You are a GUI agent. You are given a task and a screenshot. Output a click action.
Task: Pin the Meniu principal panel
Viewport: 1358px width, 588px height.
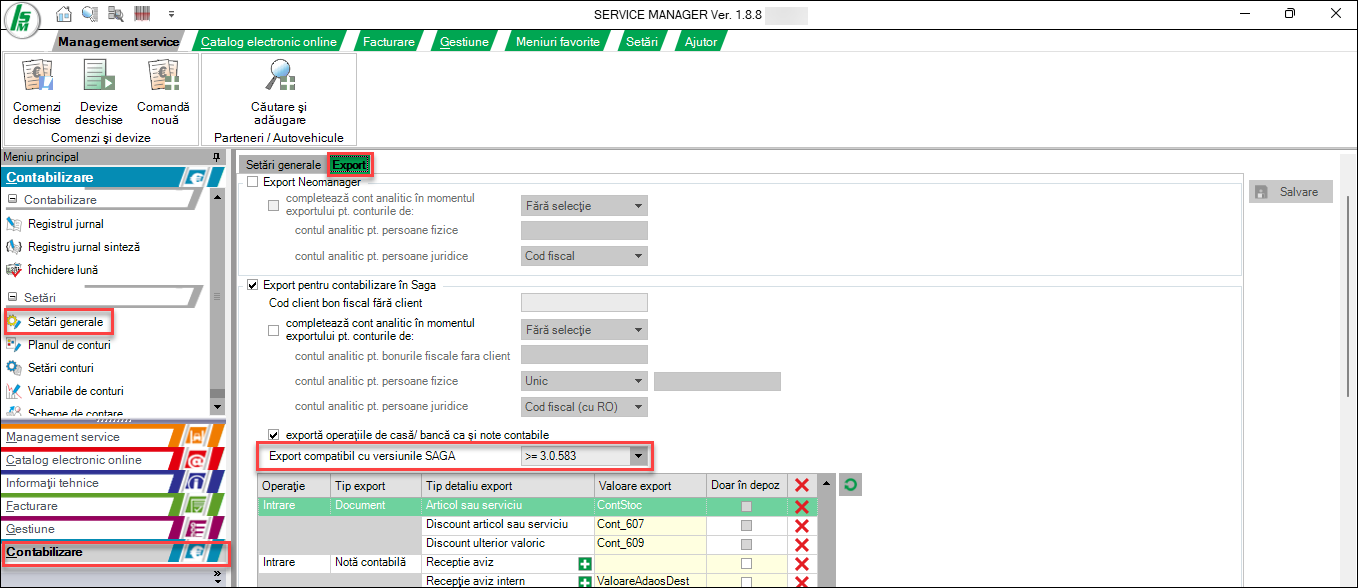[x=217, y=157]
